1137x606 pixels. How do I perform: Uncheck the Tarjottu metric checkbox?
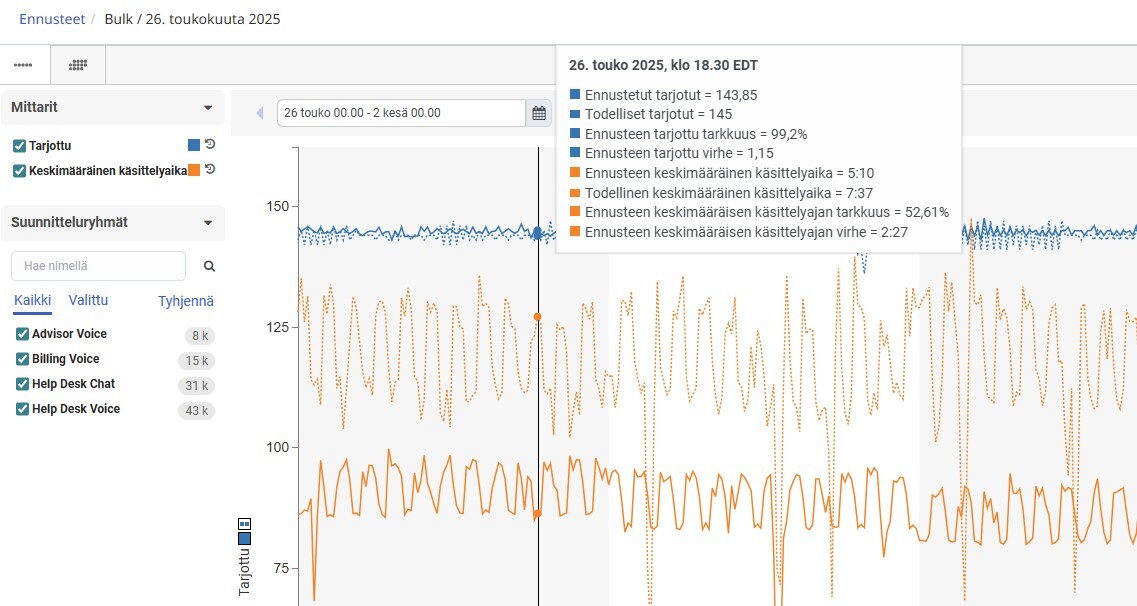pos(19,146)
